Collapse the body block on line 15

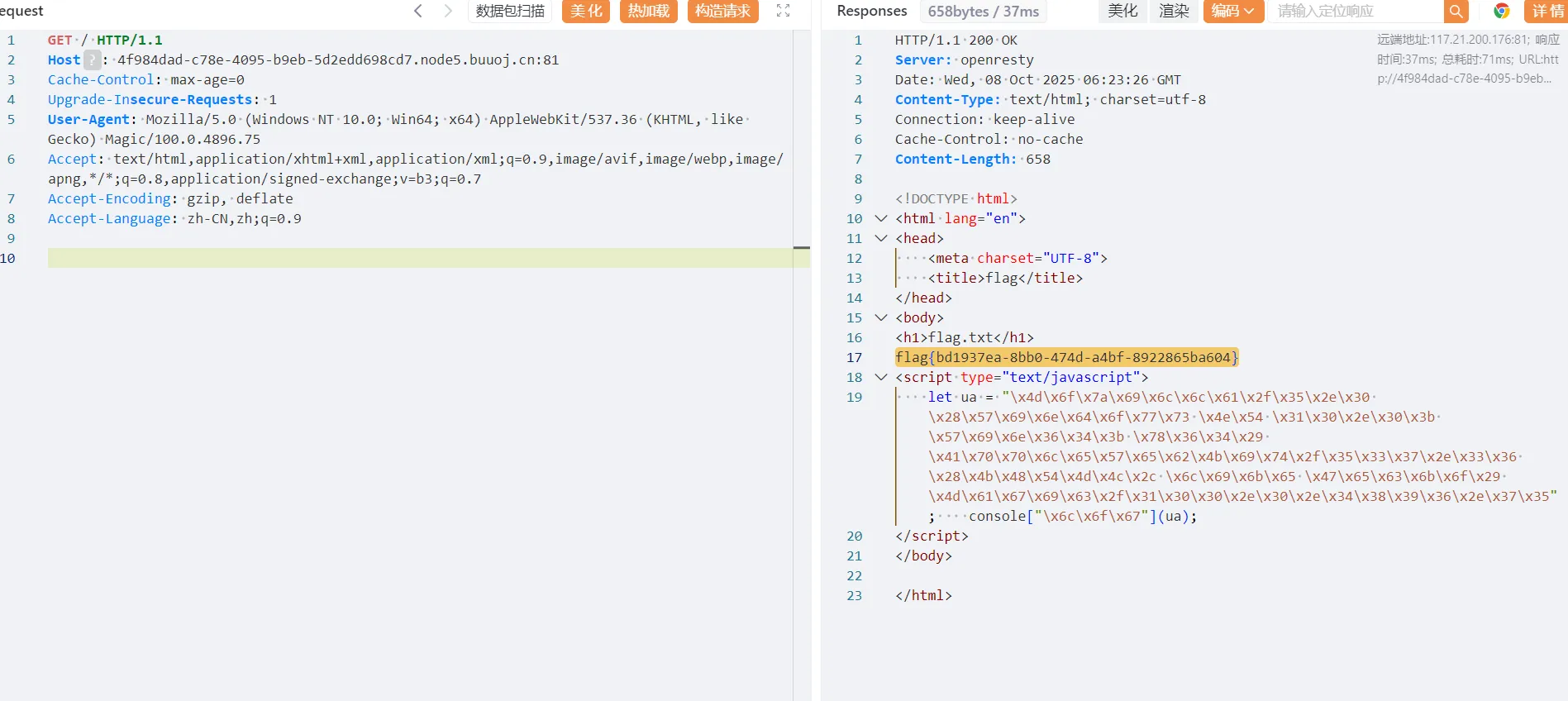point(881,317)
